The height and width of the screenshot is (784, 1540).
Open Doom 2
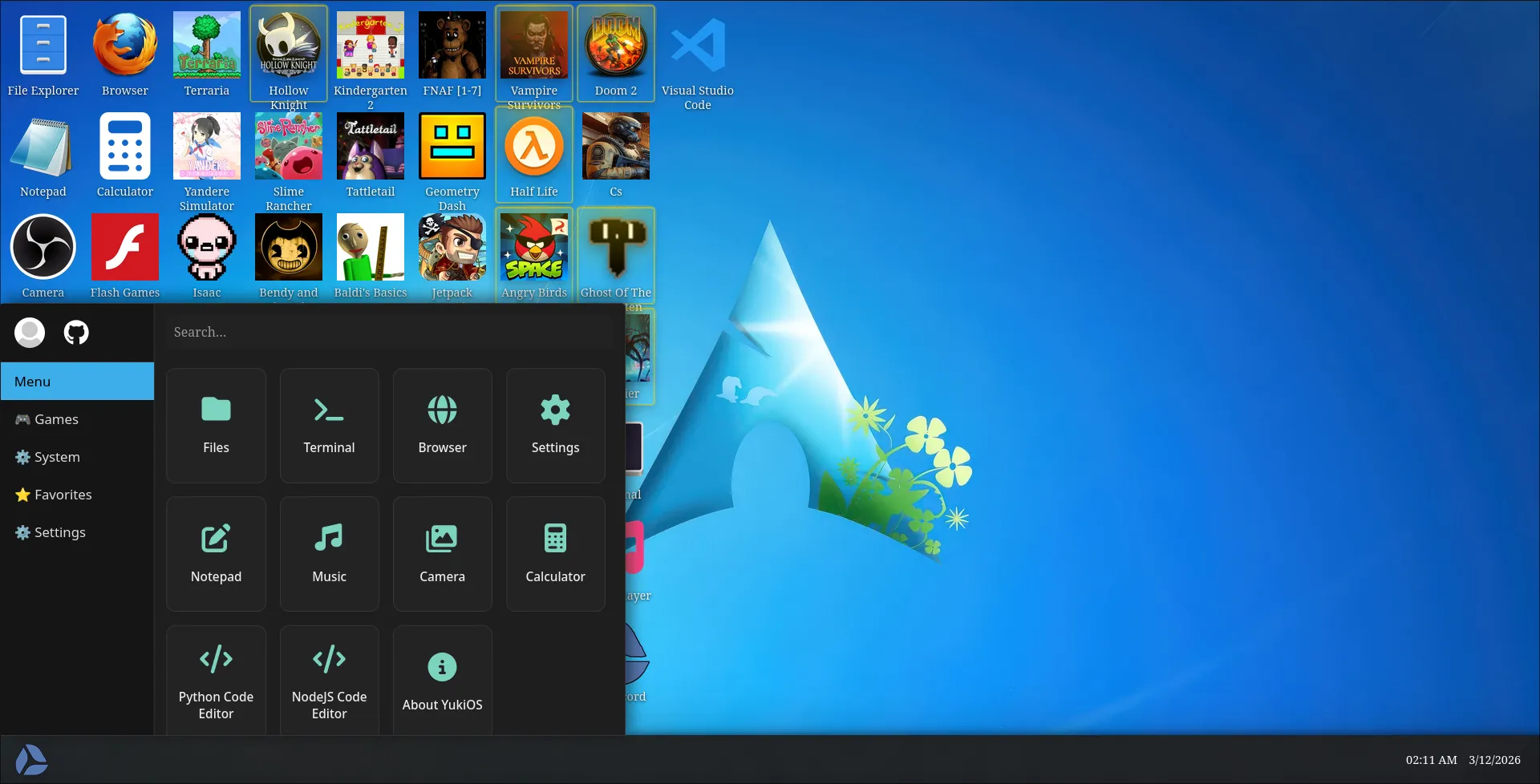[615, 46]
